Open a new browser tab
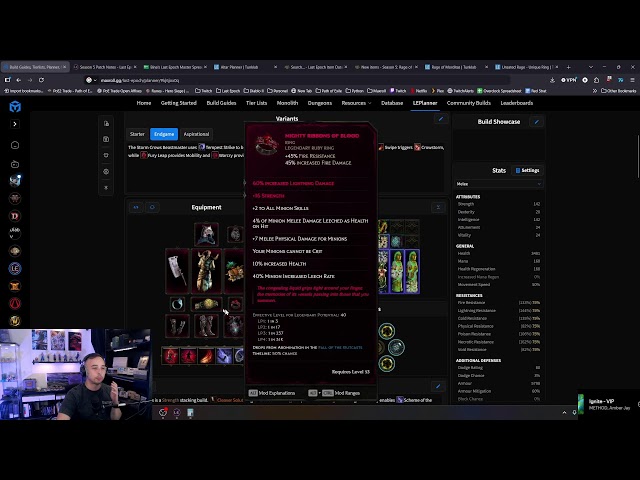This screenshot has width=640, height=480. click(x=569, y=67)
